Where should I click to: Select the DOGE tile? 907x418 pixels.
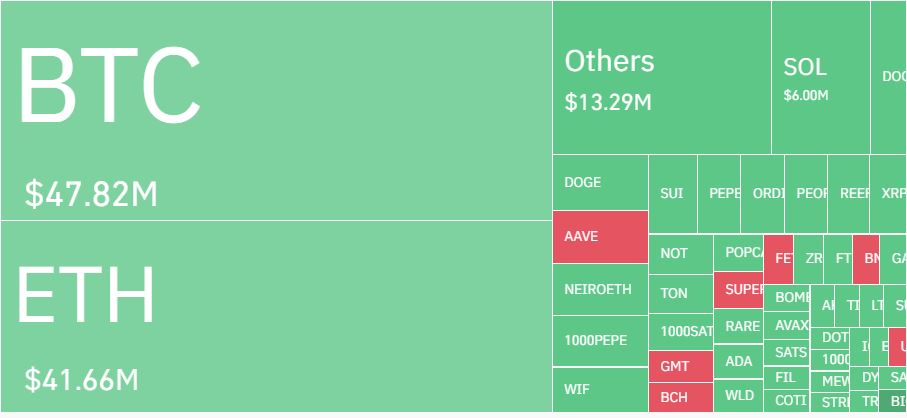click(600, 182)
